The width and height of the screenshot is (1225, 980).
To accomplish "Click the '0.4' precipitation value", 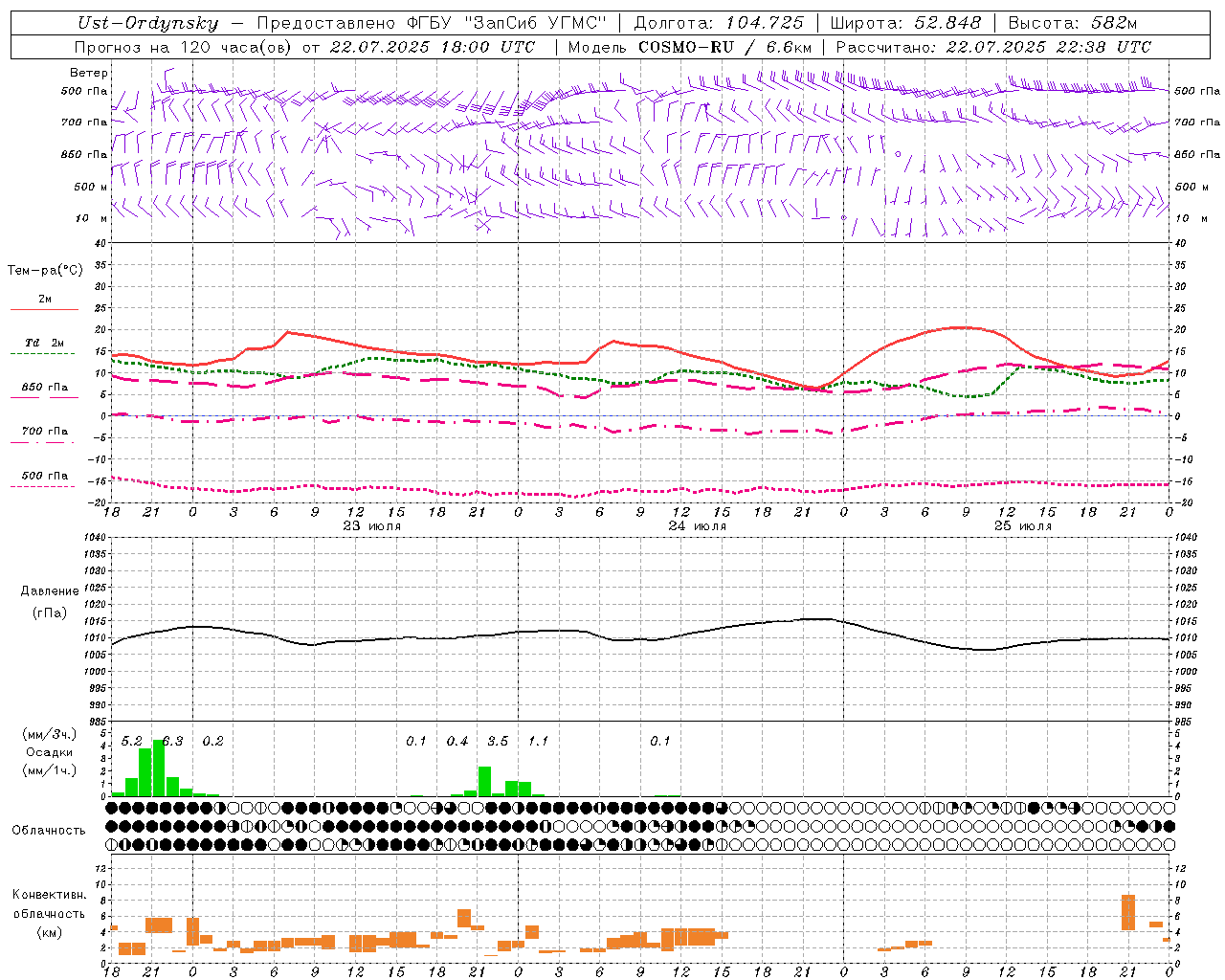I will (457, 741).
